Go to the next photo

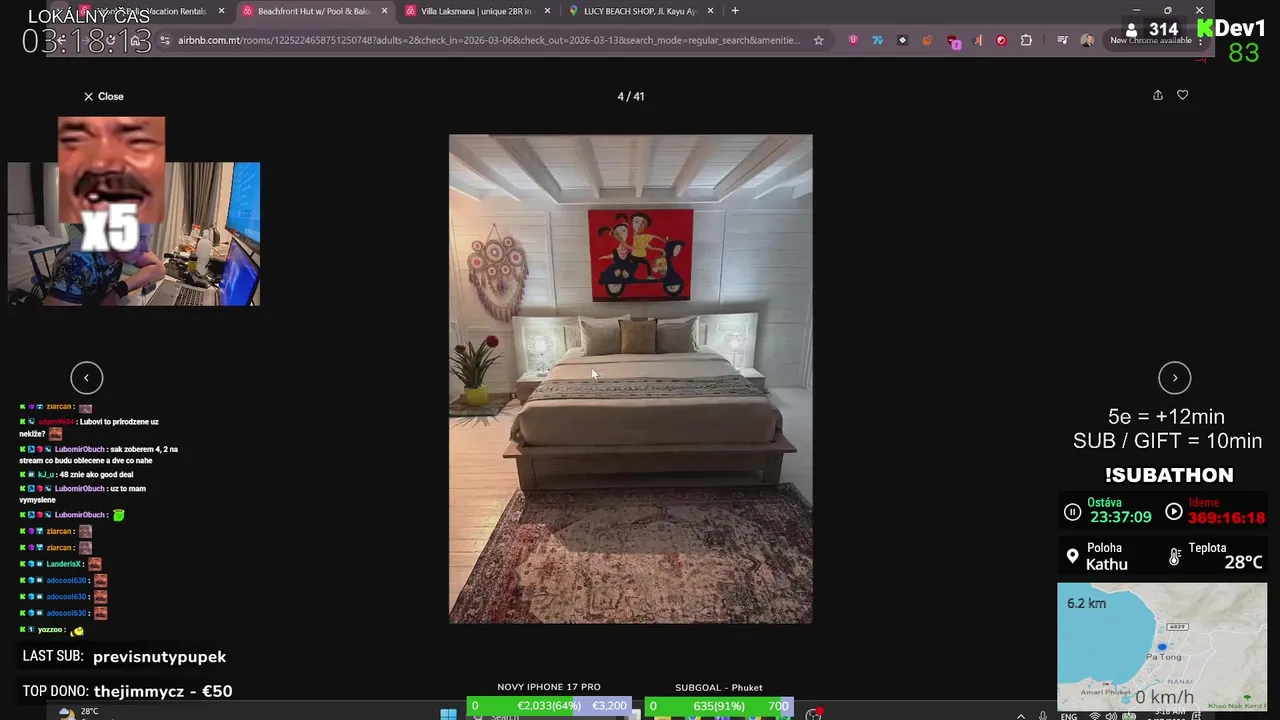tap(1174, 377)
